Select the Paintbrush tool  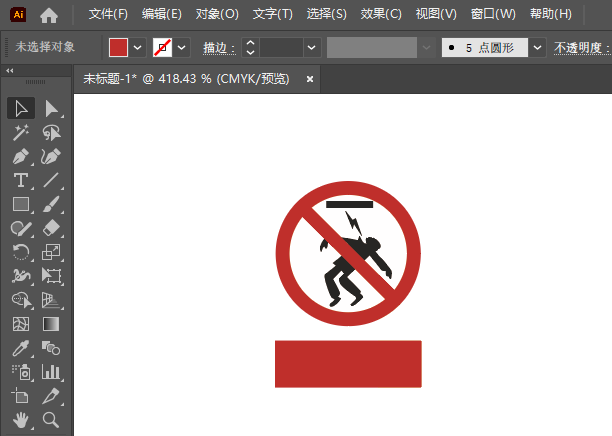click(51, 204)
